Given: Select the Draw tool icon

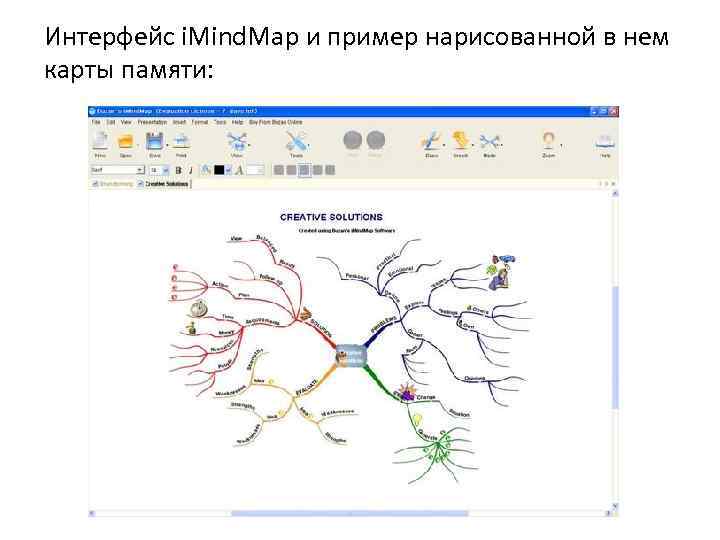Looking at the screenshot, I should point(431,141).
